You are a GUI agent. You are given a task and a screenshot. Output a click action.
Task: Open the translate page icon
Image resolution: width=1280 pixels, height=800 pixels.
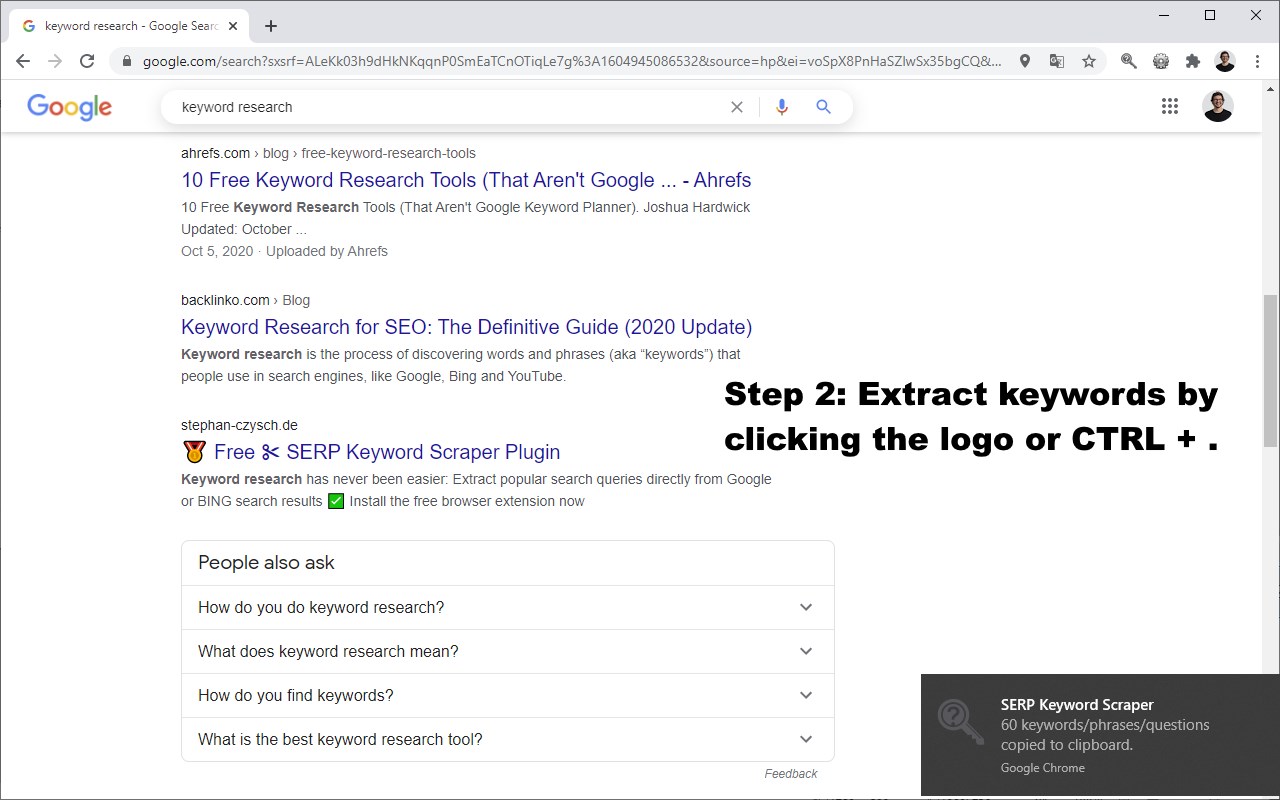[1057, 61]
